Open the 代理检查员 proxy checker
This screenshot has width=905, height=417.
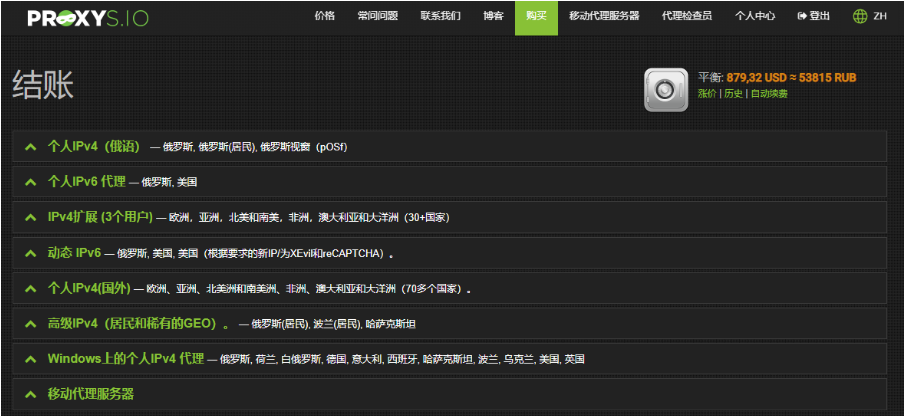[687, 16]
